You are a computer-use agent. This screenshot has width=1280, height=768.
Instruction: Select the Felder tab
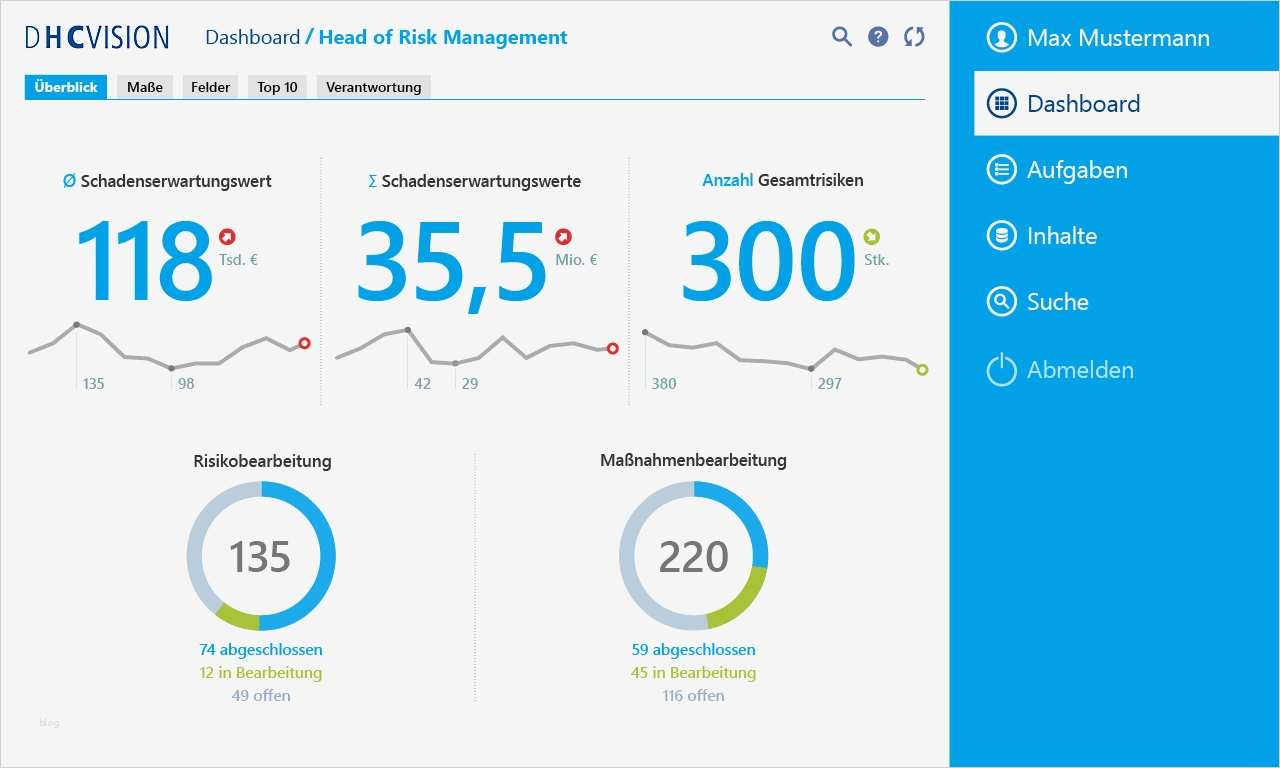click(211, 87)
